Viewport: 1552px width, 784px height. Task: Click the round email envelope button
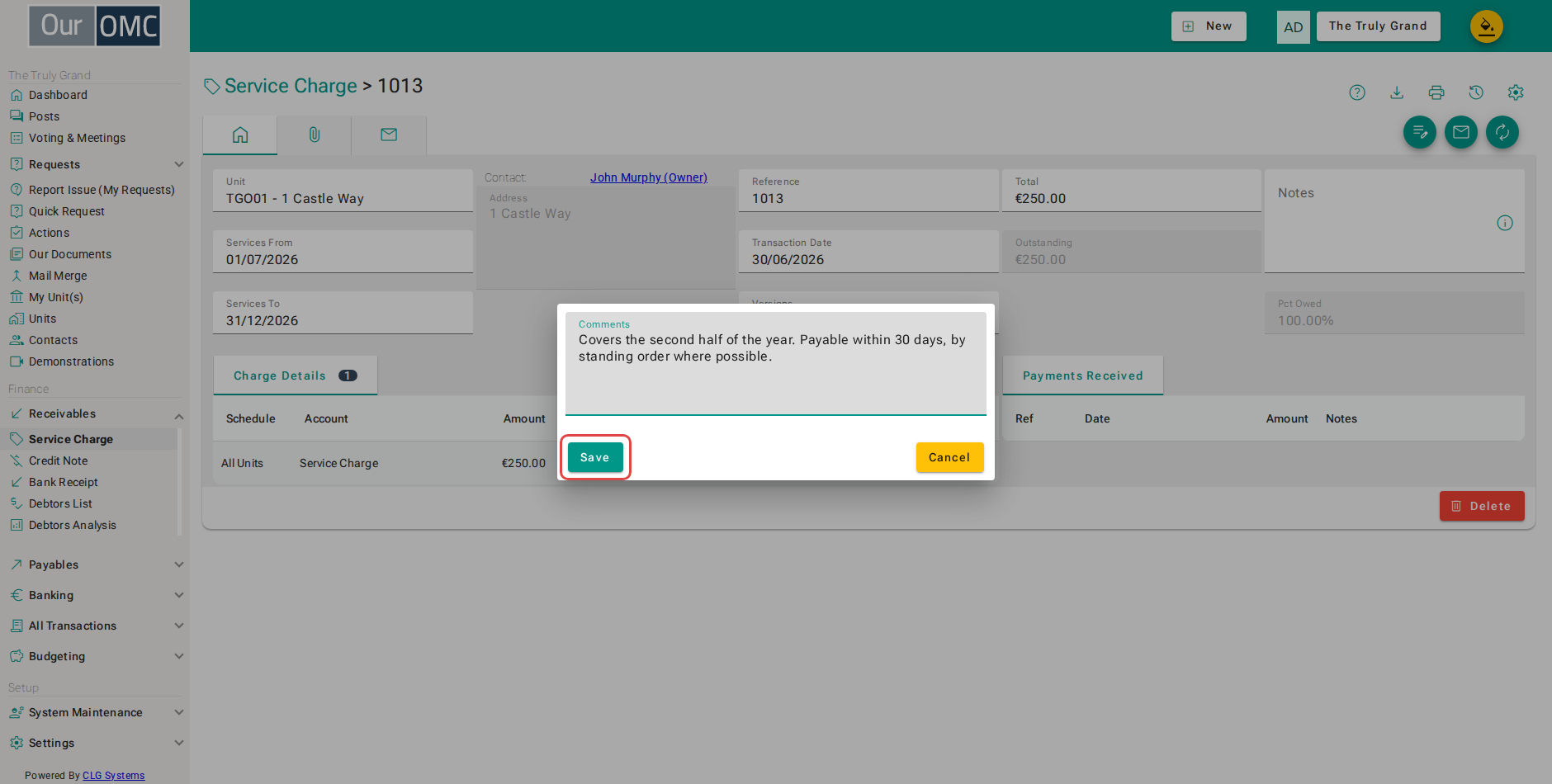click(1461, 132)
